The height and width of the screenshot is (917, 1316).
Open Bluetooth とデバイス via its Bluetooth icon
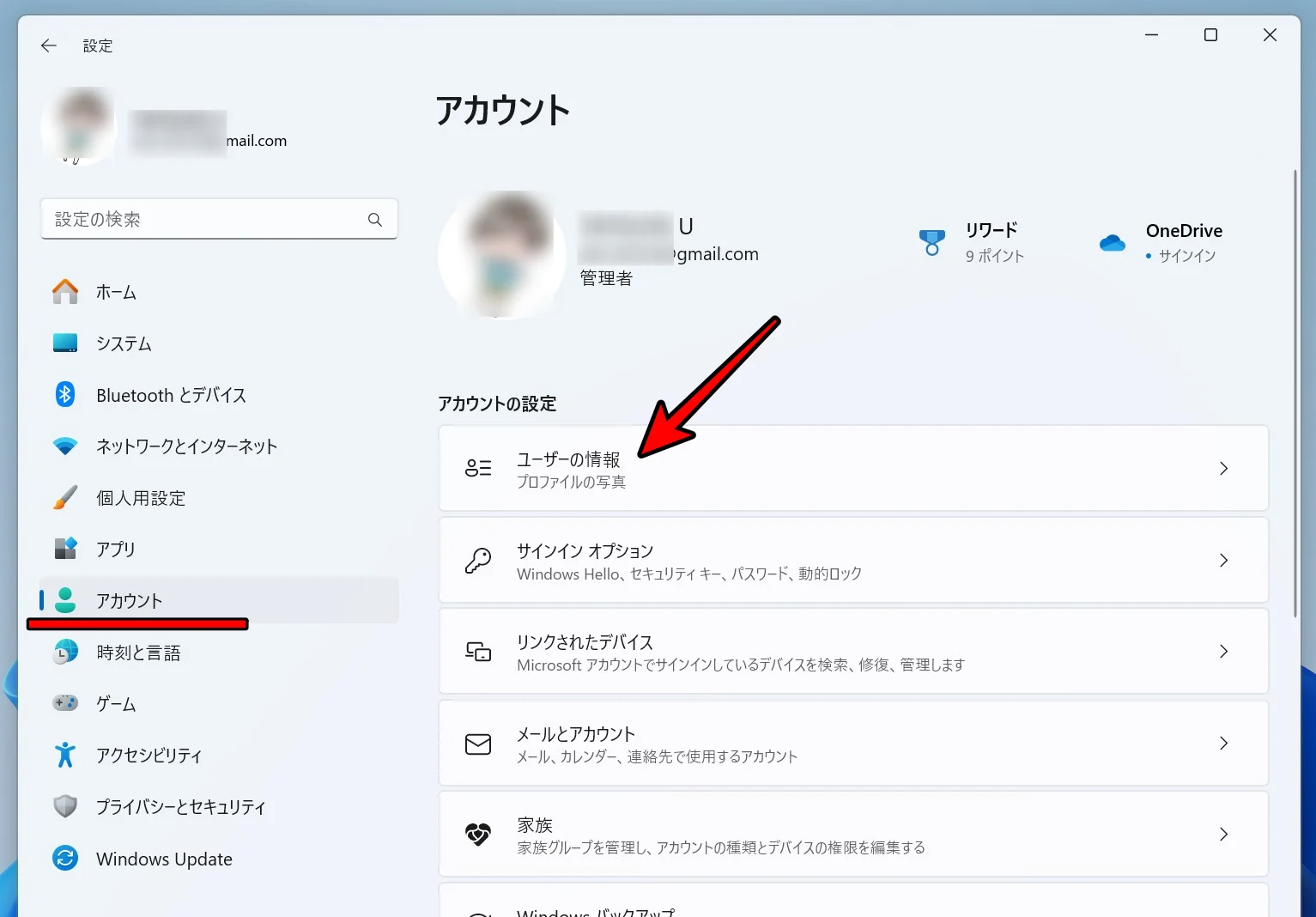(64, 394)
